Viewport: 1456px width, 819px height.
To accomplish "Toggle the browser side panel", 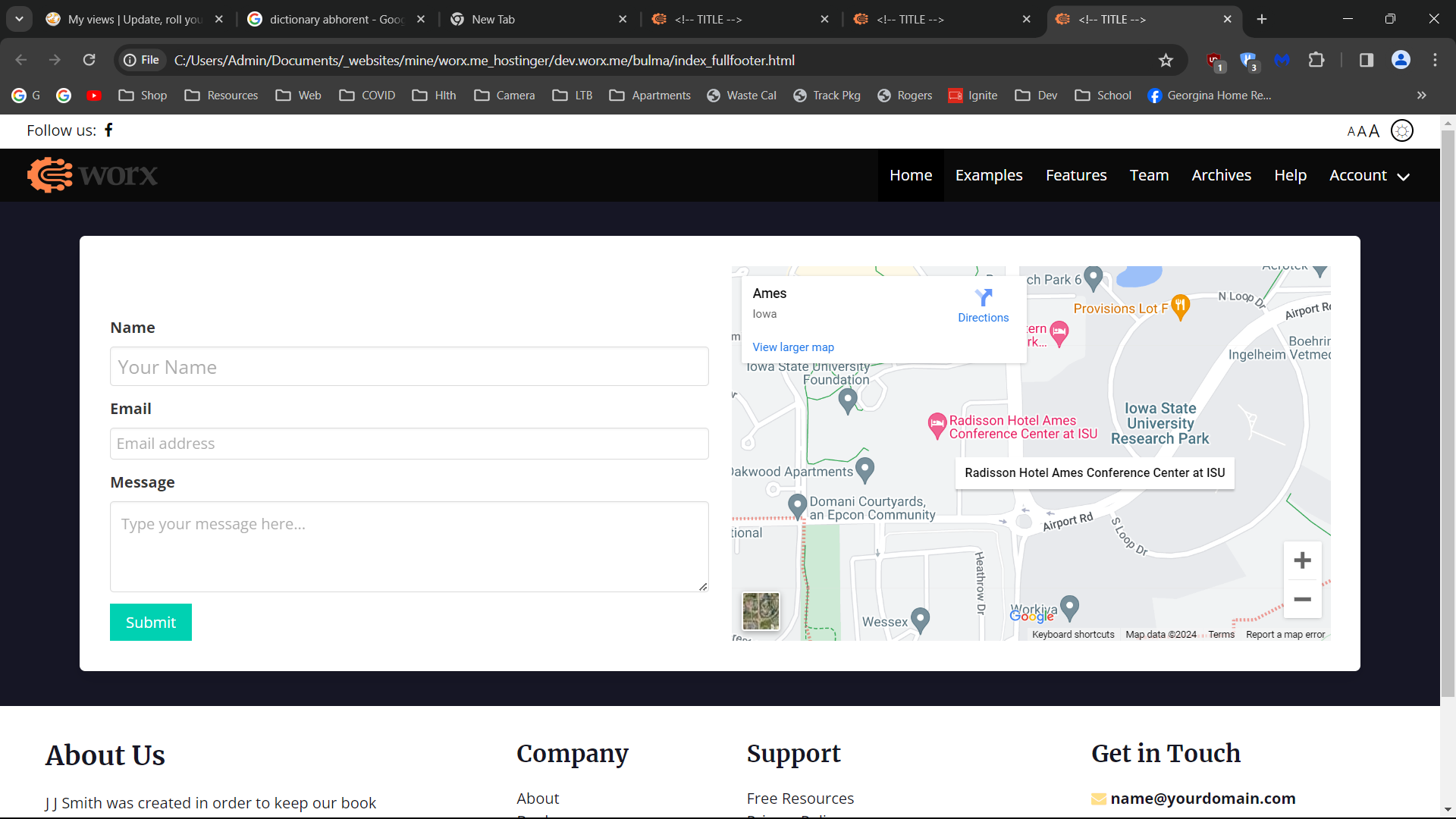I will click(x=1366, y=60).
